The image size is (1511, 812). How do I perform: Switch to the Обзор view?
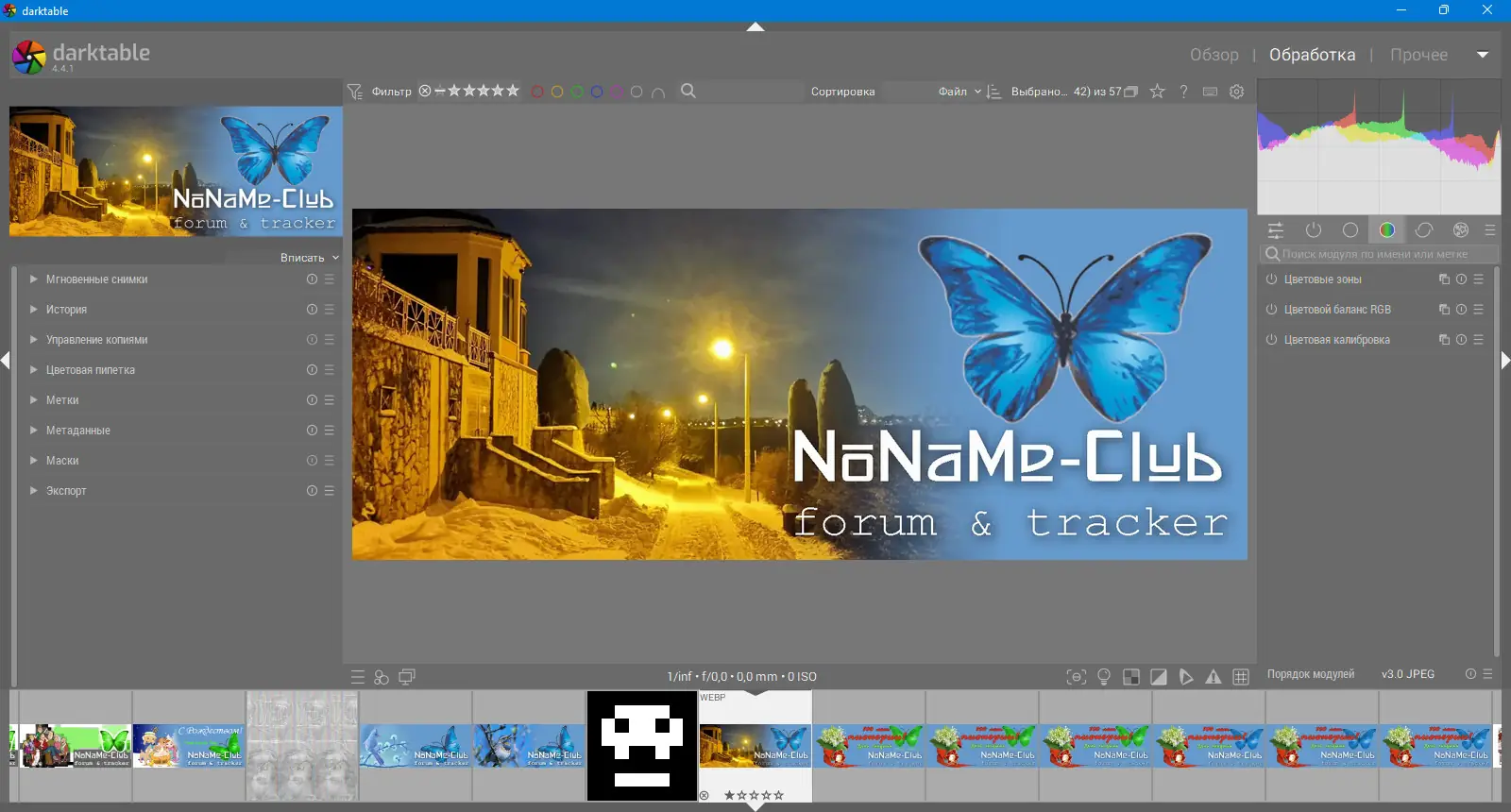coord(1214,55)
